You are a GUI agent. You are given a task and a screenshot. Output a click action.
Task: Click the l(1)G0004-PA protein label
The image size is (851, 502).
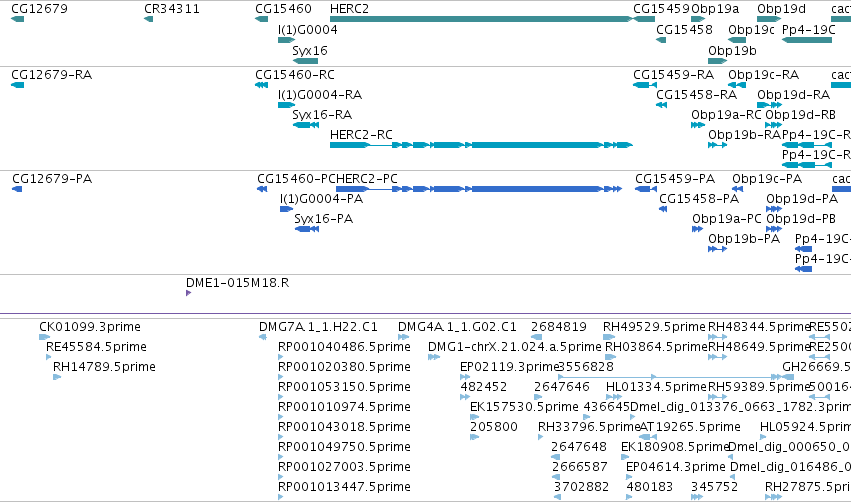pos(321,199)
